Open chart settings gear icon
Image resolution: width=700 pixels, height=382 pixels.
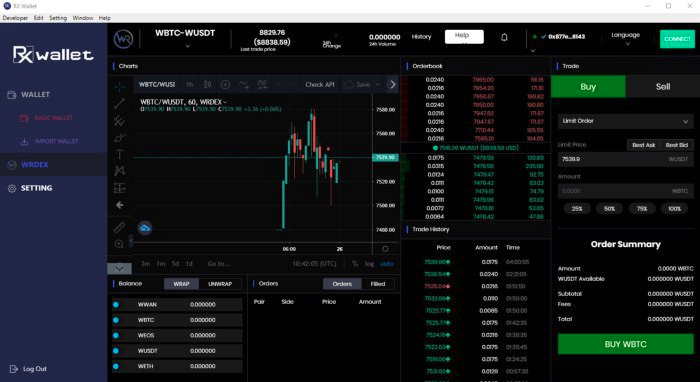[385, 249]
